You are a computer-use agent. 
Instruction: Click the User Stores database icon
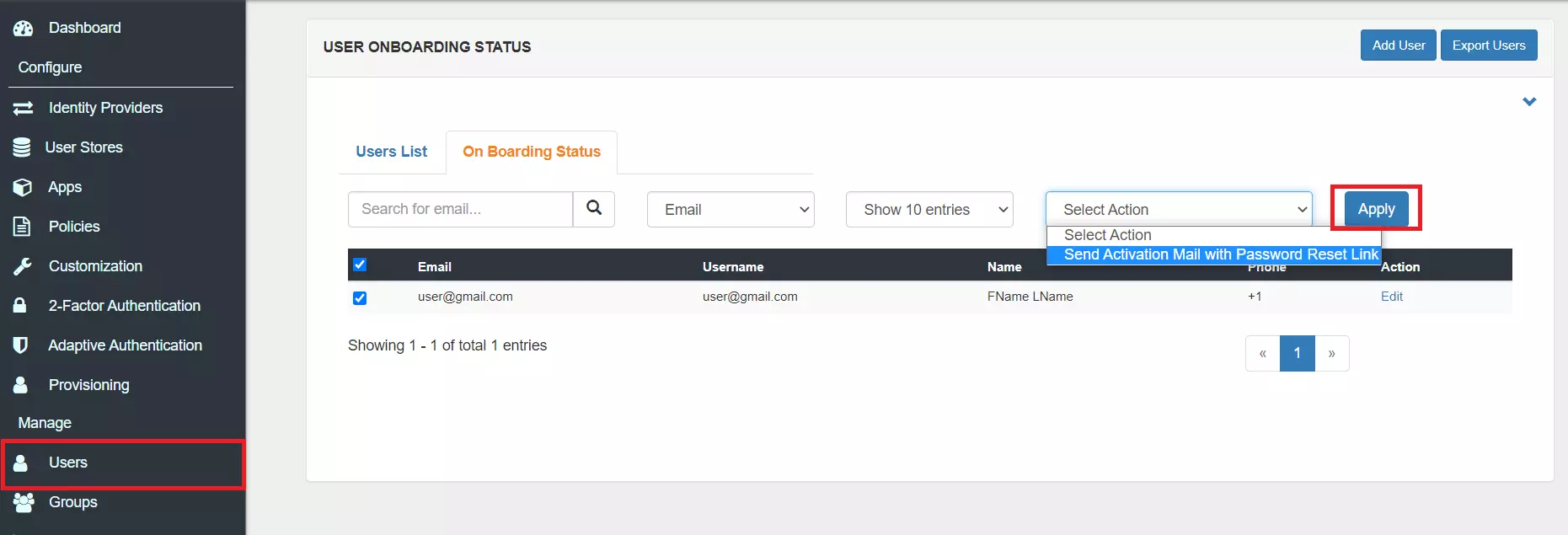point(22,147)
